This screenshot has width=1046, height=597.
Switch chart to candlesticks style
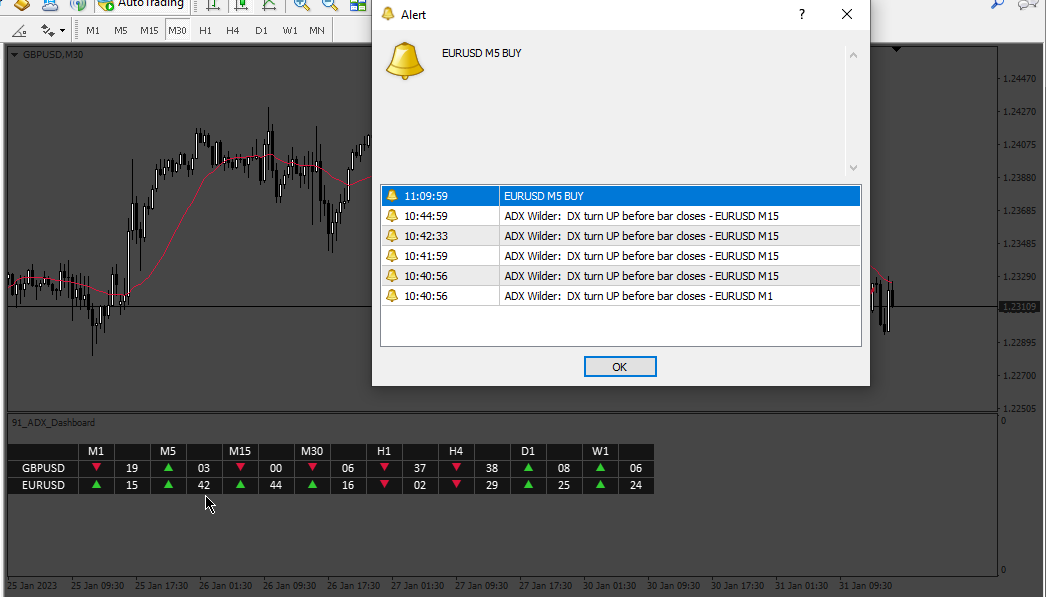(x=241, y=5)
